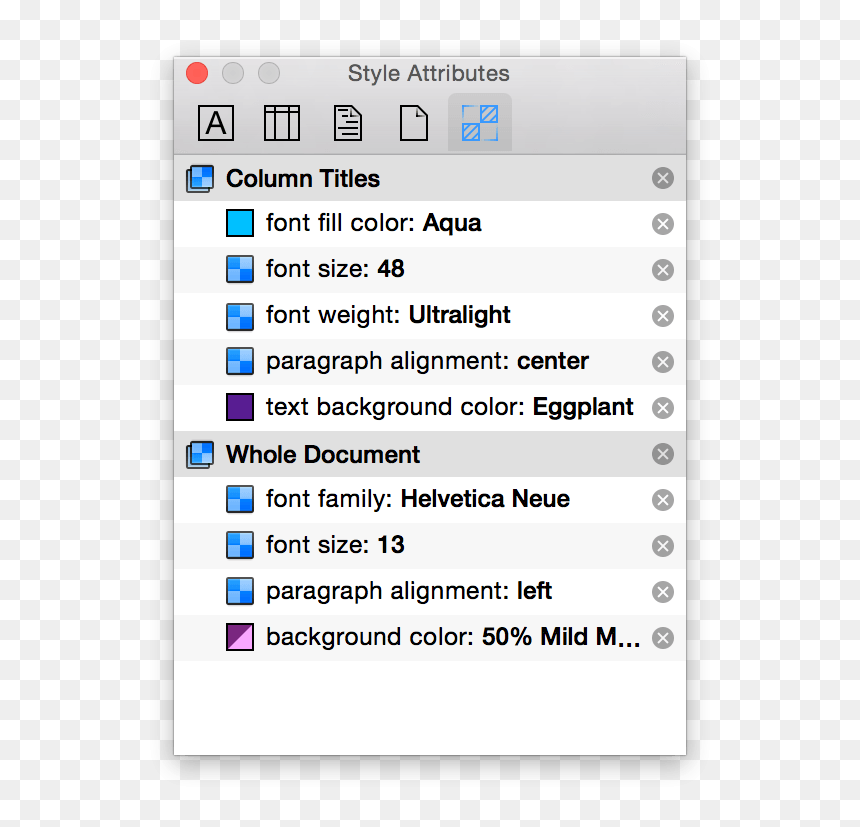Clear the font weight Ultralight attribute
Screen dimensions: 860x827
tap(663, 316)
